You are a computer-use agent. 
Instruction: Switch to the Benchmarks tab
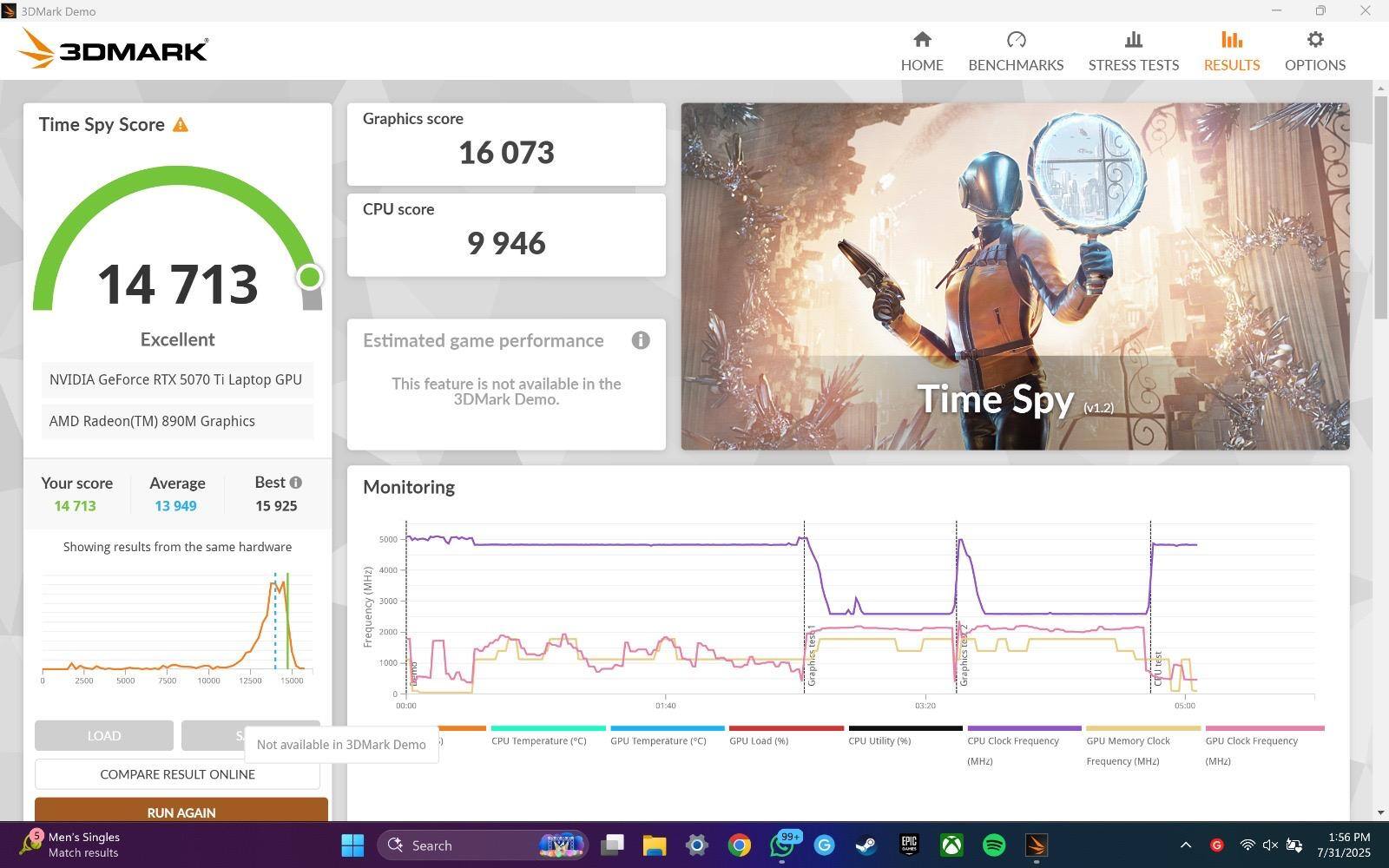(x=1015, y=51)
